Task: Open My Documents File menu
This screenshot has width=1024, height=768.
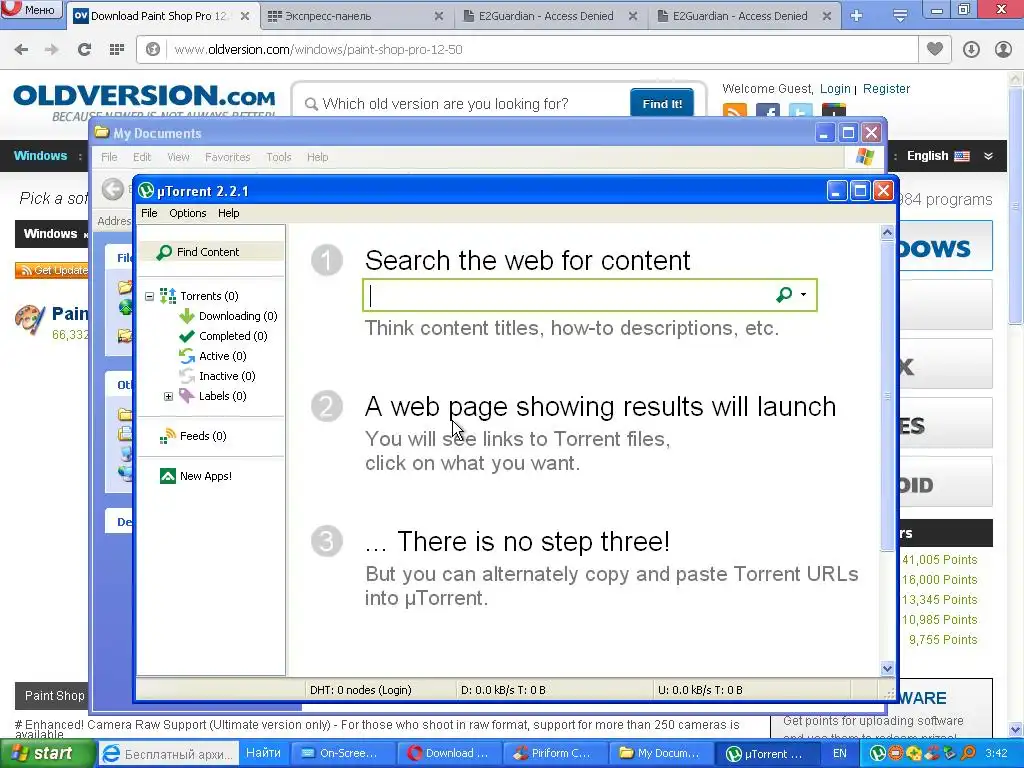Action: 109,157
